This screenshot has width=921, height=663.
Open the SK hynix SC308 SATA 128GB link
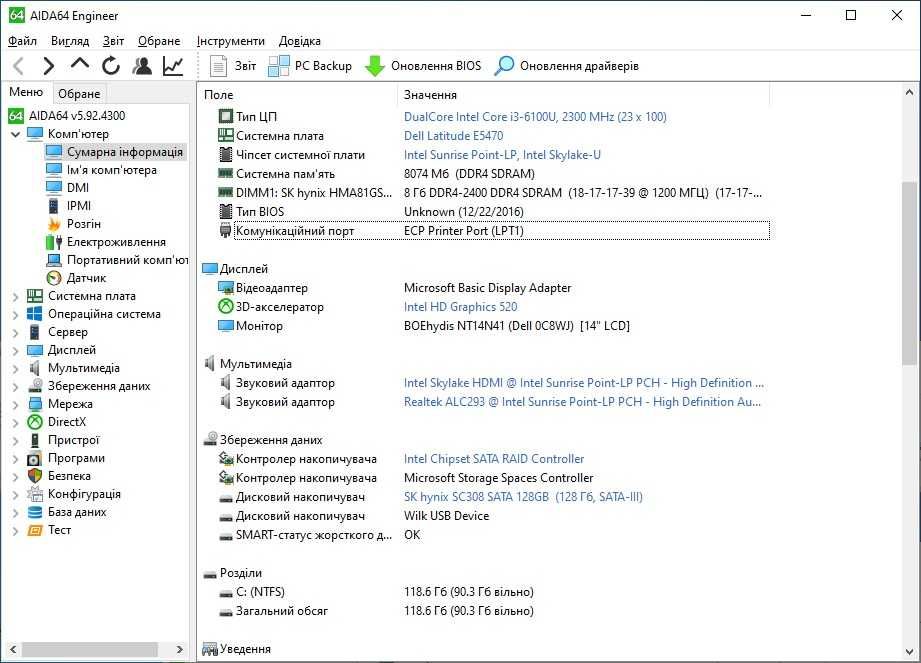(523, 497)
